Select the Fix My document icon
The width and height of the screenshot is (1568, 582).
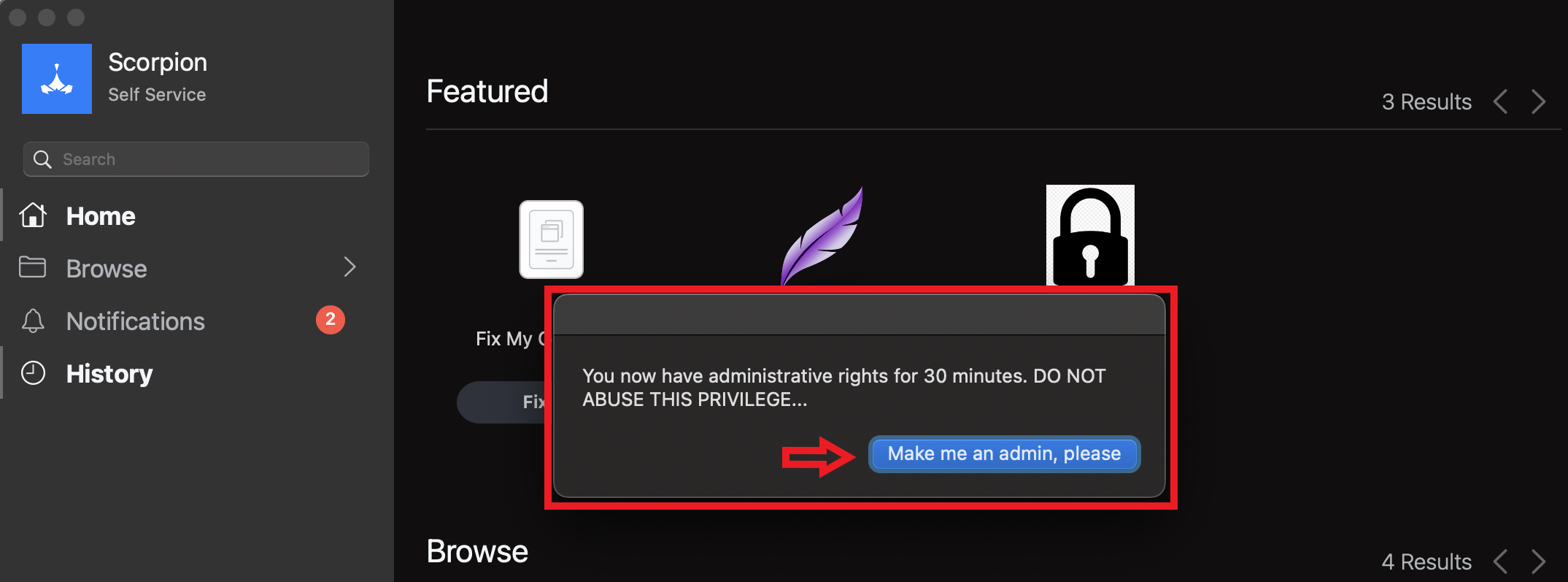[x=551, y=240]
